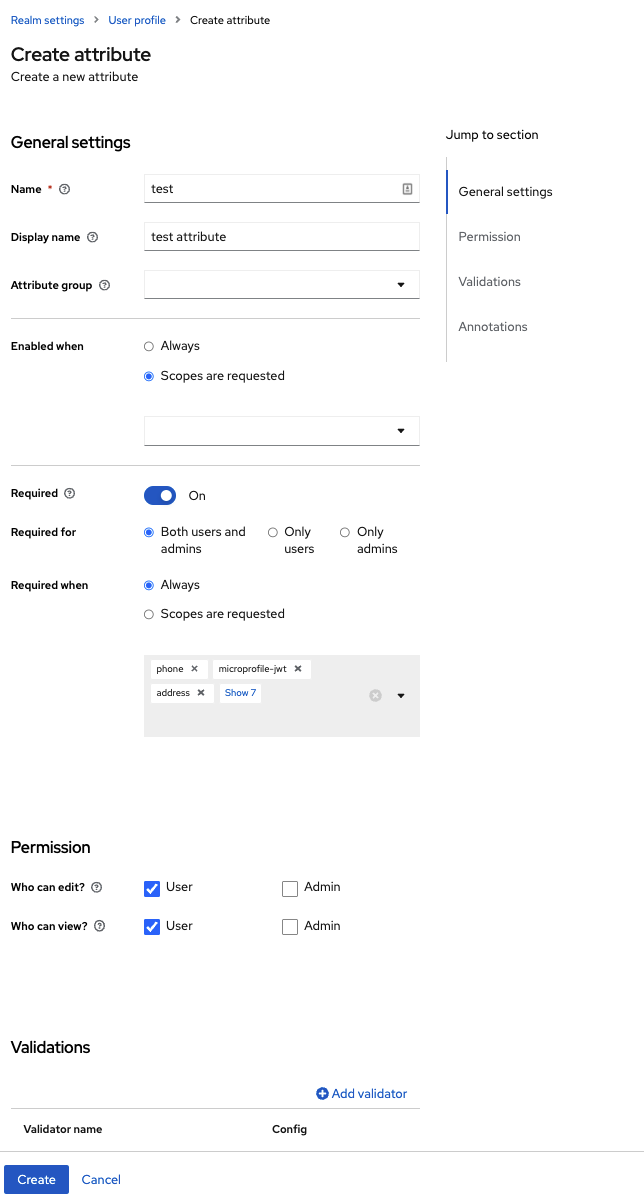Jump to the Permission section
The image size is (644, 1195).
click(489, 236)
